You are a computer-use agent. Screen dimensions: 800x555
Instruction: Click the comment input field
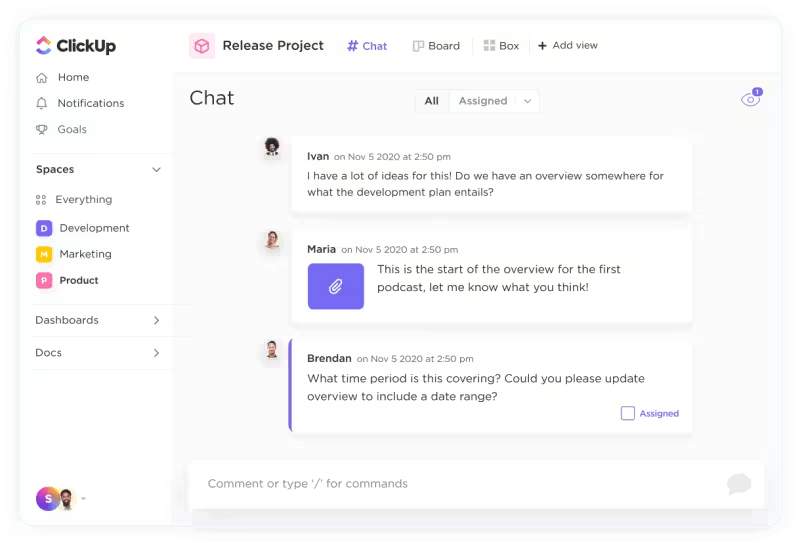477,484
